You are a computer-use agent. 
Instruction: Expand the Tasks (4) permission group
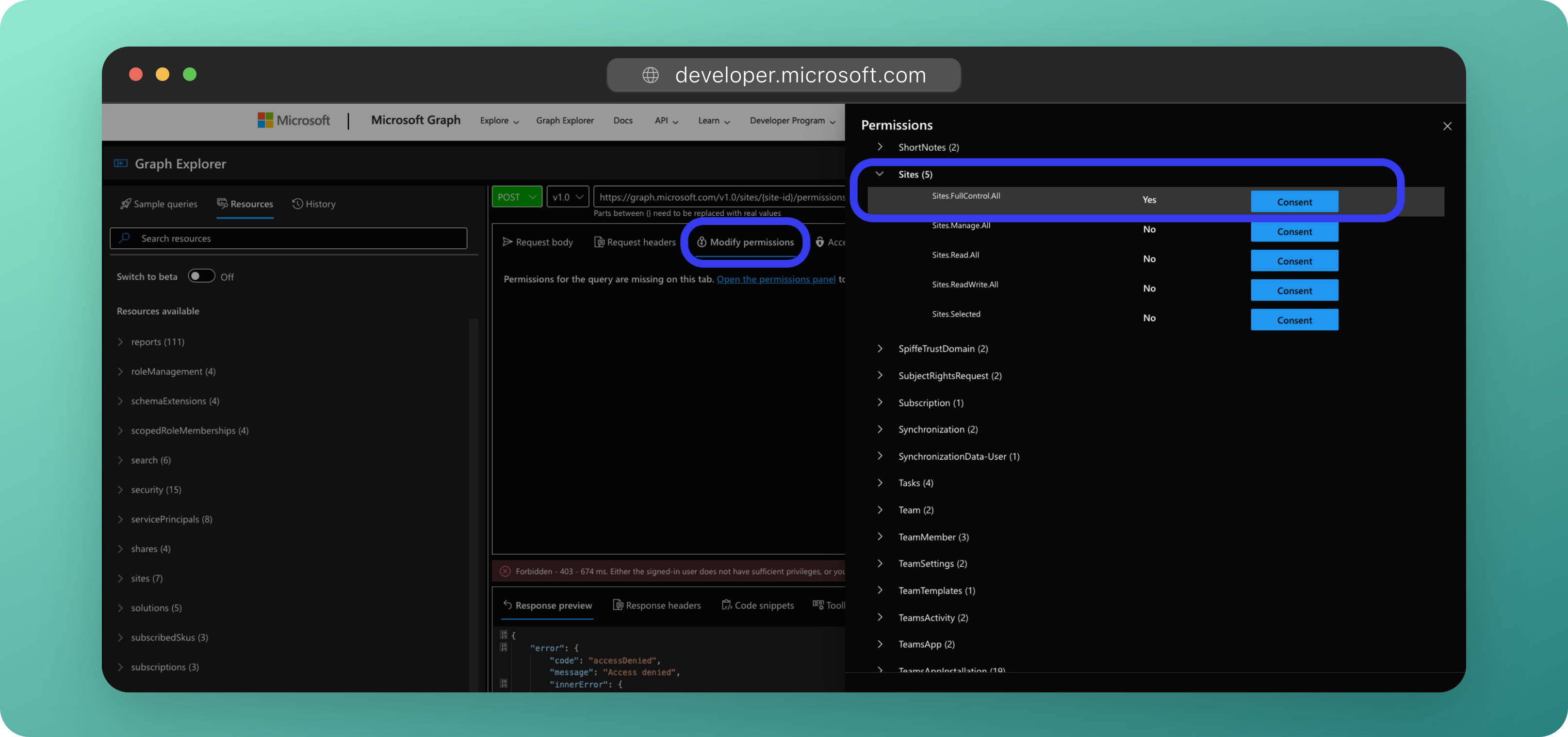point(880,482)
